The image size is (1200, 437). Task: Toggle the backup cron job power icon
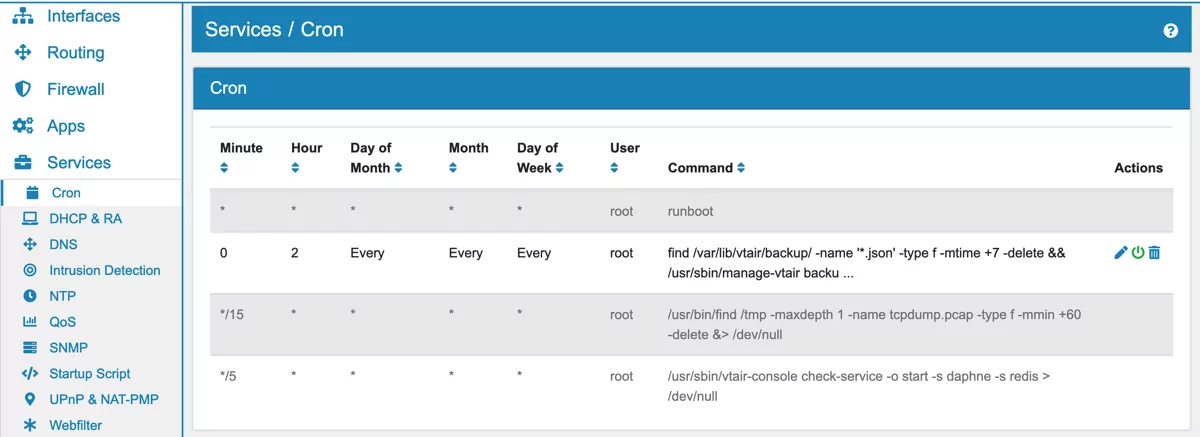pyautogui.click(x=1137, y=253)
